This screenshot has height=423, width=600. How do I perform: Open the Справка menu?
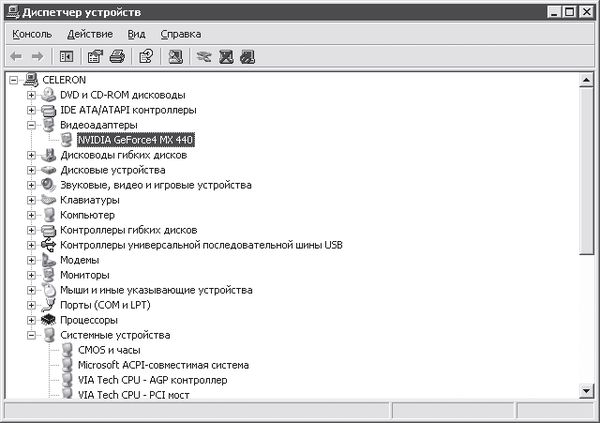pos(180,34)
